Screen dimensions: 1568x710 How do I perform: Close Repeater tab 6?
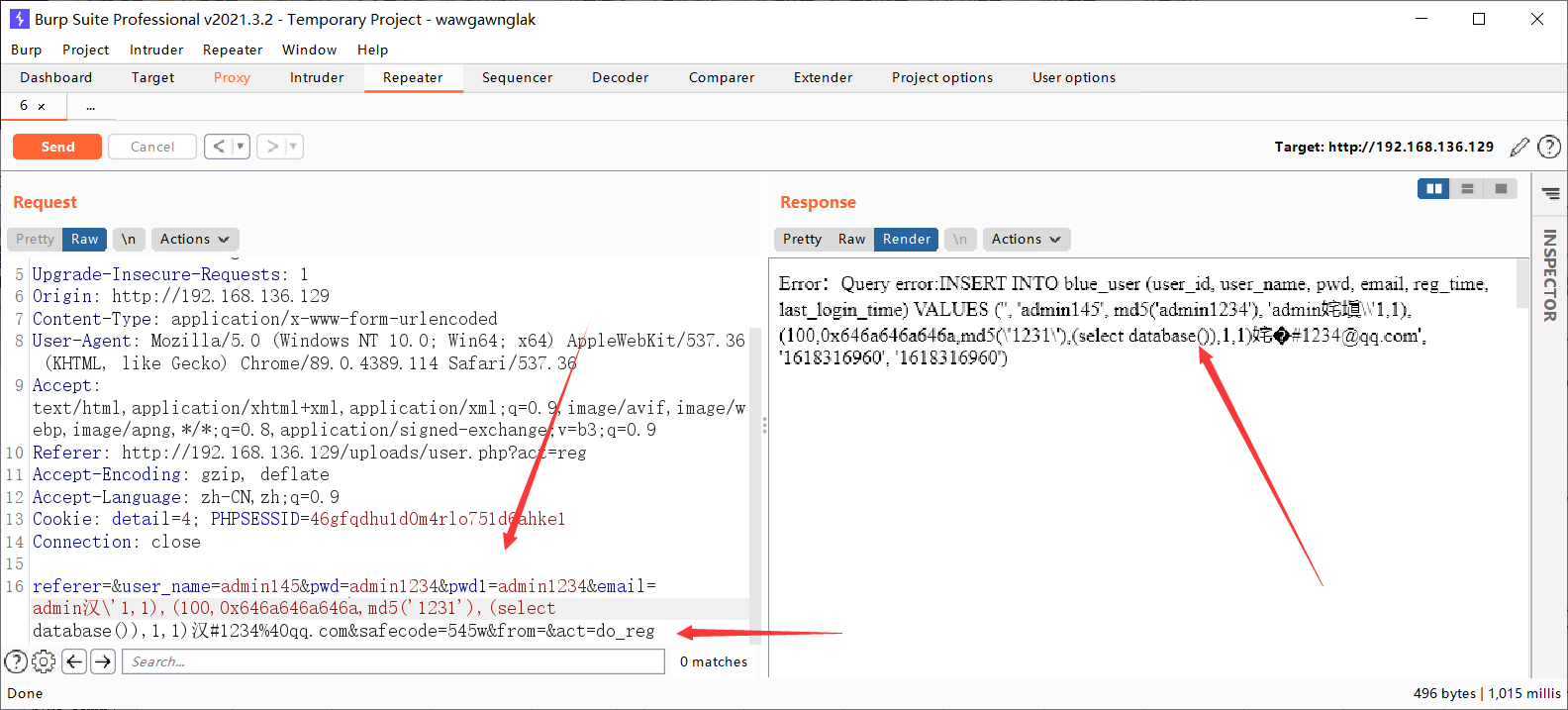(x=42, y=106)
